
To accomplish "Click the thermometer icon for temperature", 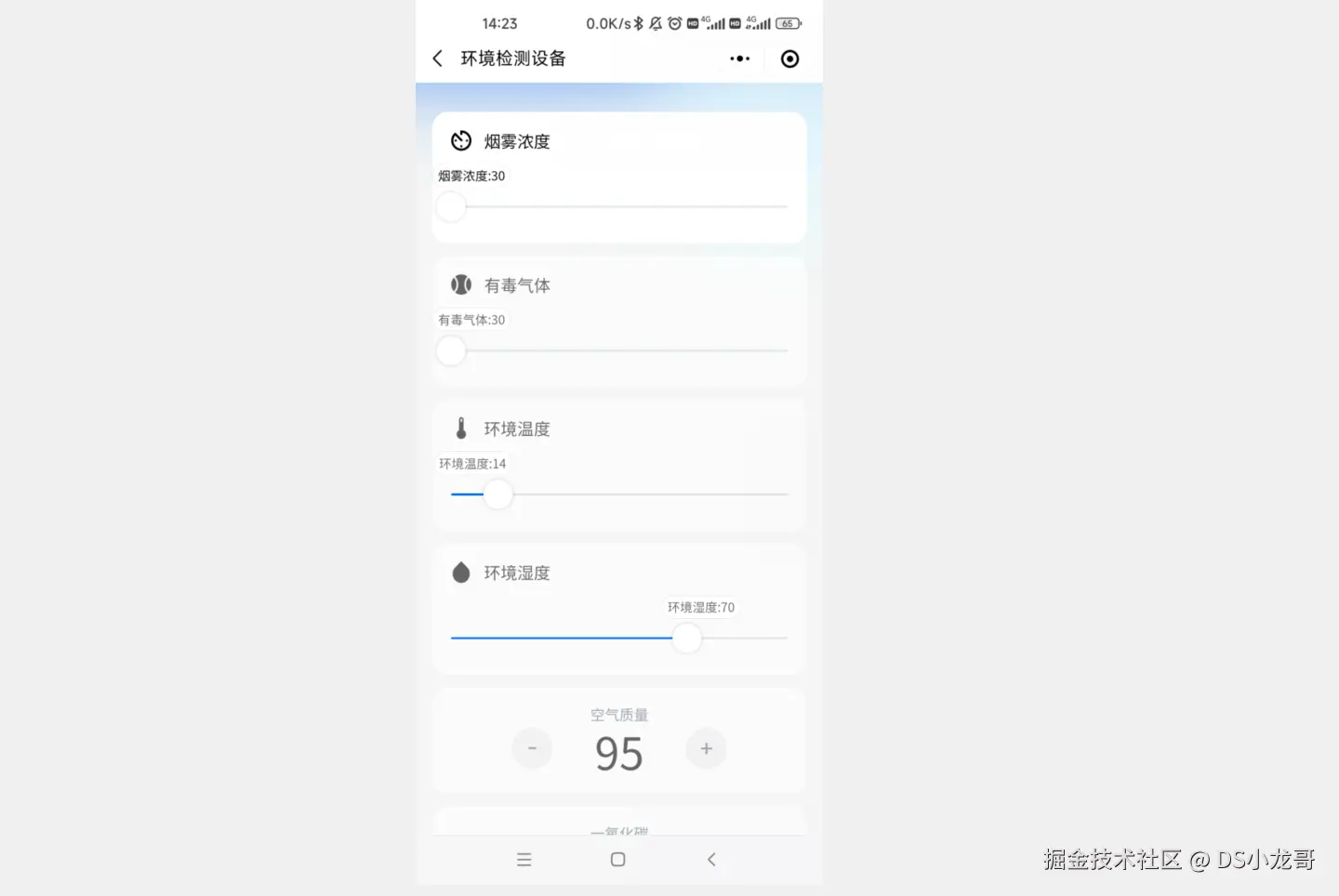I will tap(461, 428).
